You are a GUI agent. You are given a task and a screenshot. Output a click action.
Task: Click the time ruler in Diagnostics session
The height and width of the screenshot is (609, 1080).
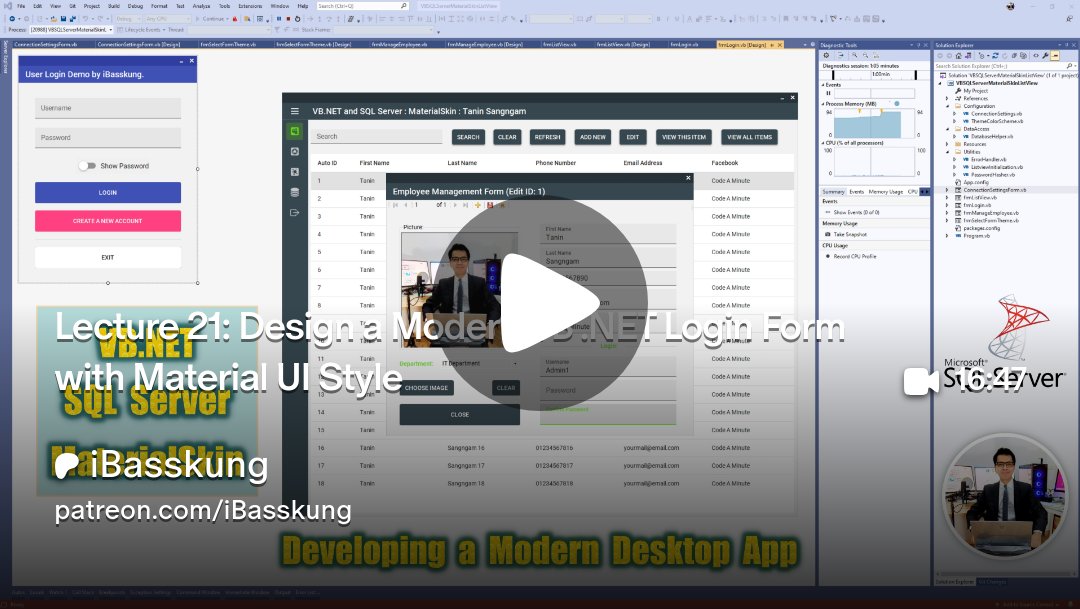874,74
